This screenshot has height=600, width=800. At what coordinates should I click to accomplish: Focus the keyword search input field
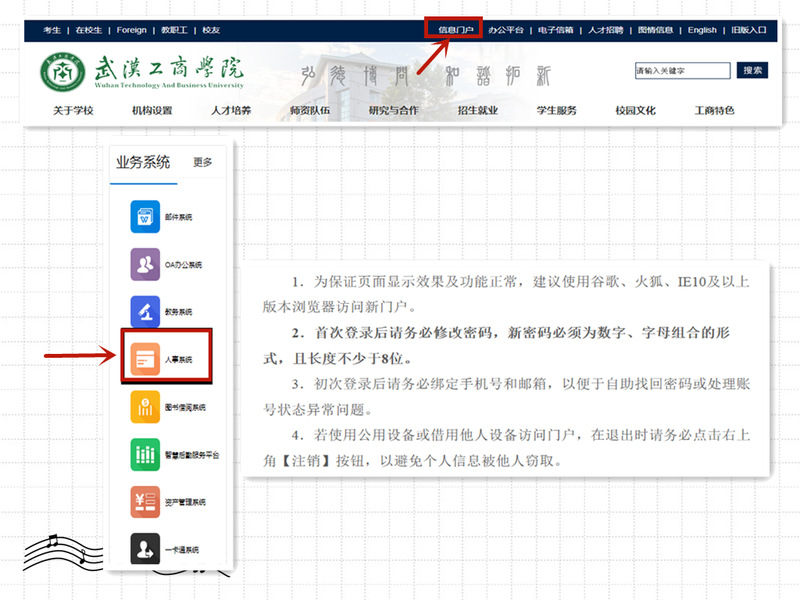682,71
